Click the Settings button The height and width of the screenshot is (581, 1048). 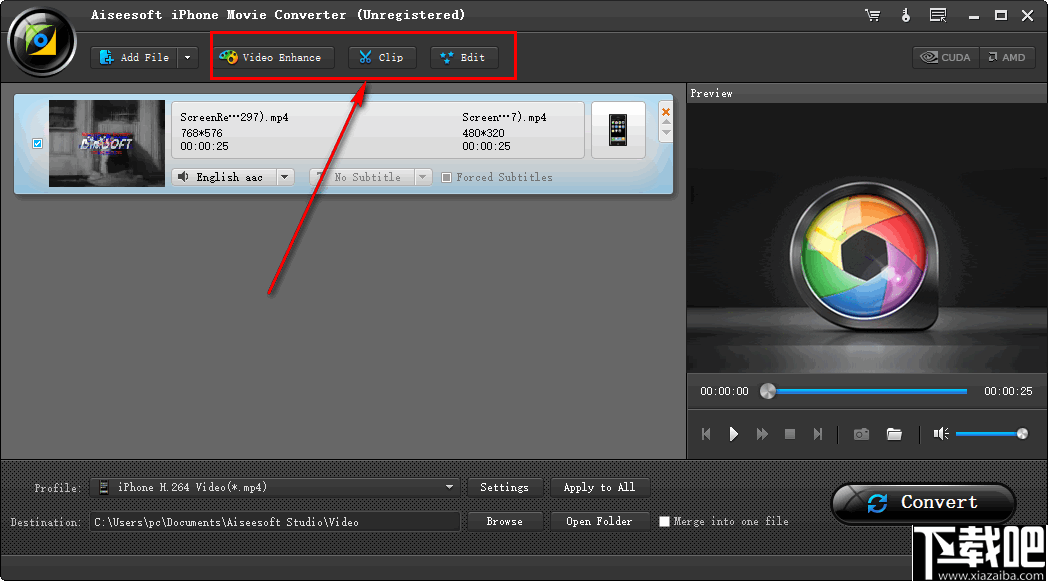coord(504,487)
